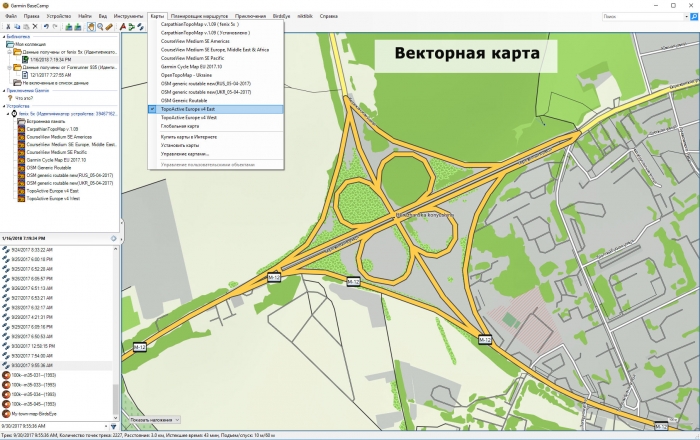Collapse the Library section

[4, 37]
